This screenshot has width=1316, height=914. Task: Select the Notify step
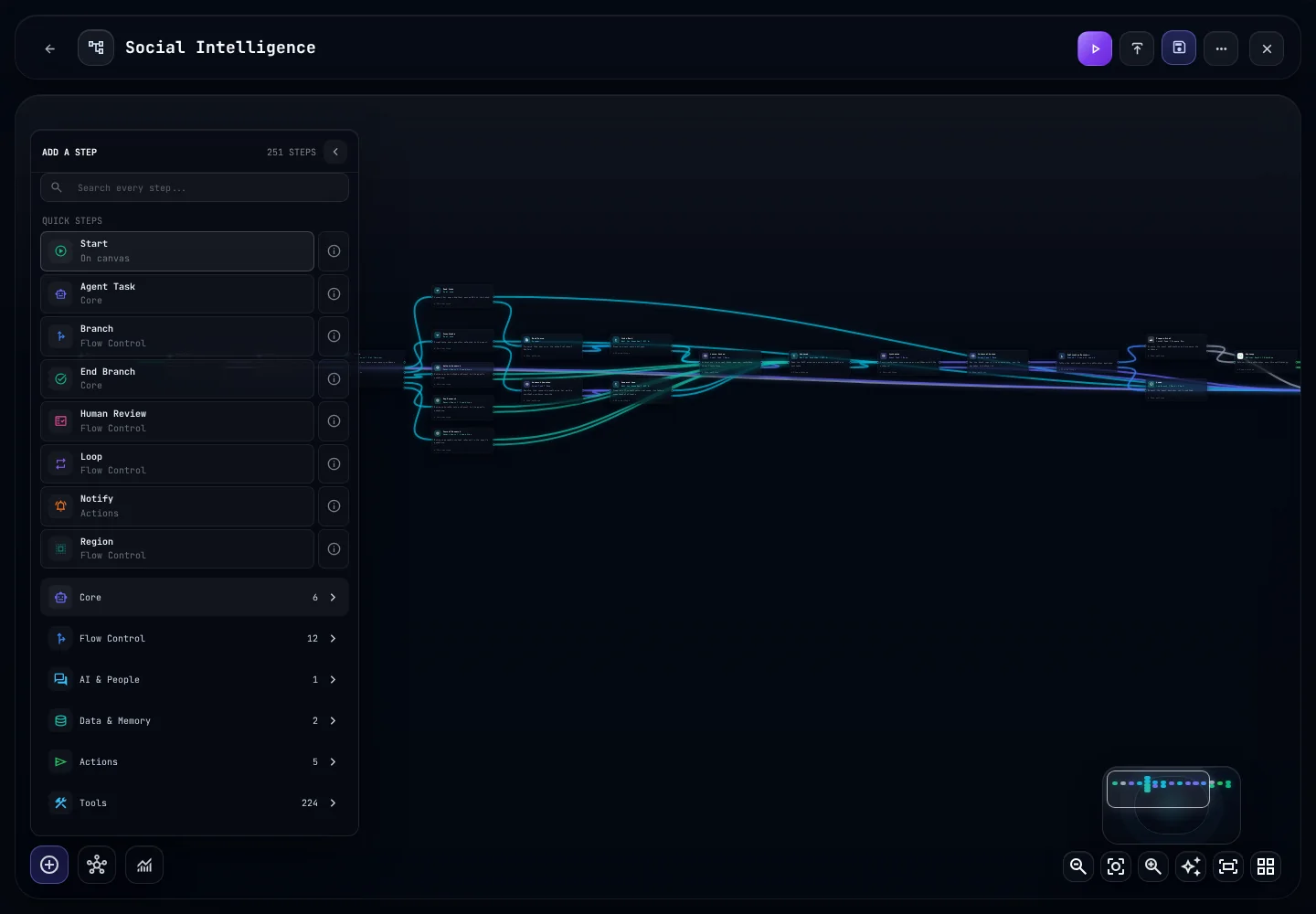tap(177, 505)
